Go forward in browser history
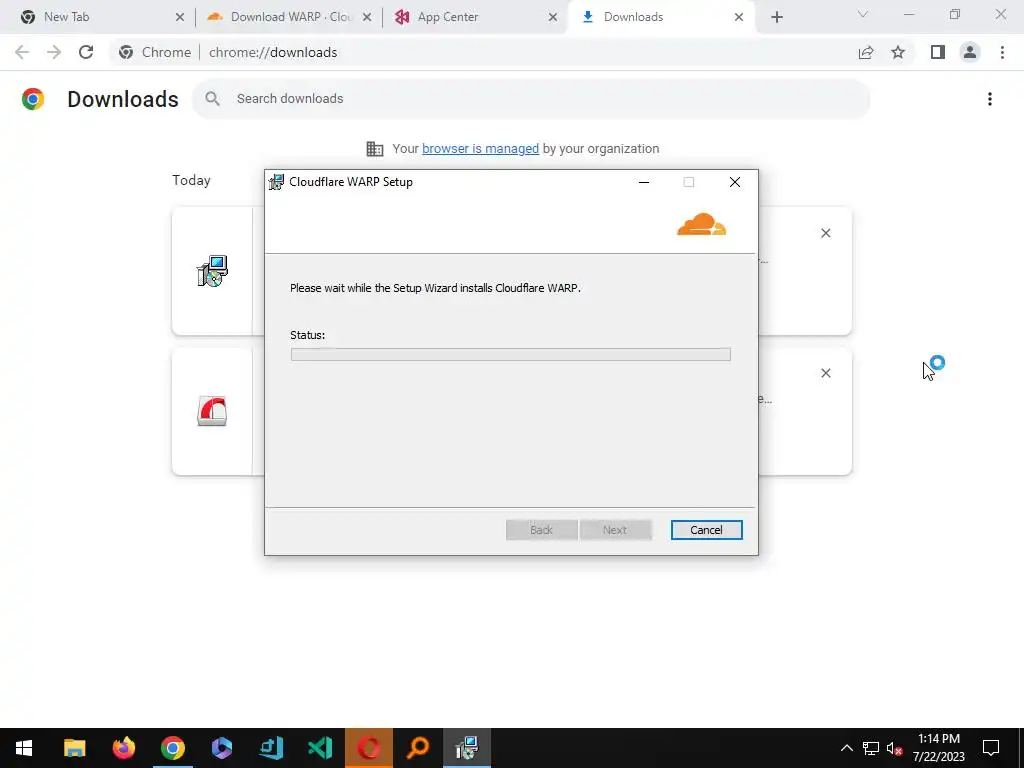 coord(54,52)
